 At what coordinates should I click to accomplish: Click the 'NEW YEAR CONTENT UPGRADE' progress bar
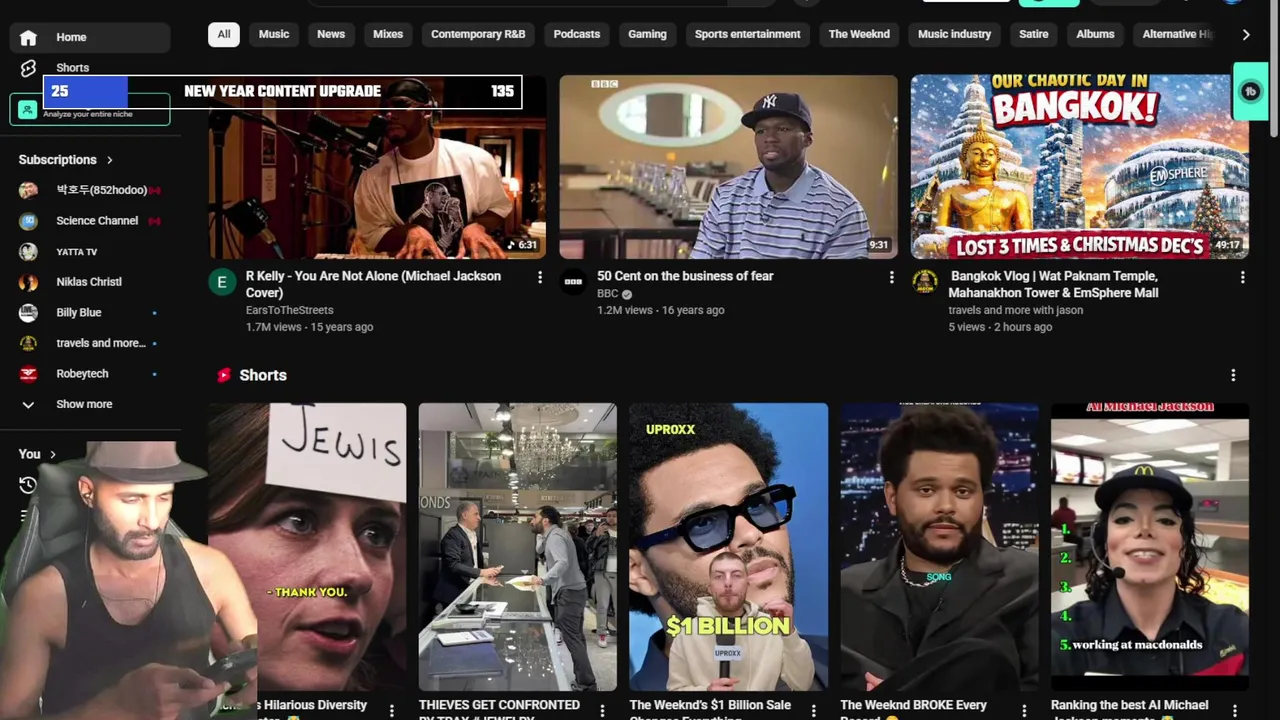282,91
